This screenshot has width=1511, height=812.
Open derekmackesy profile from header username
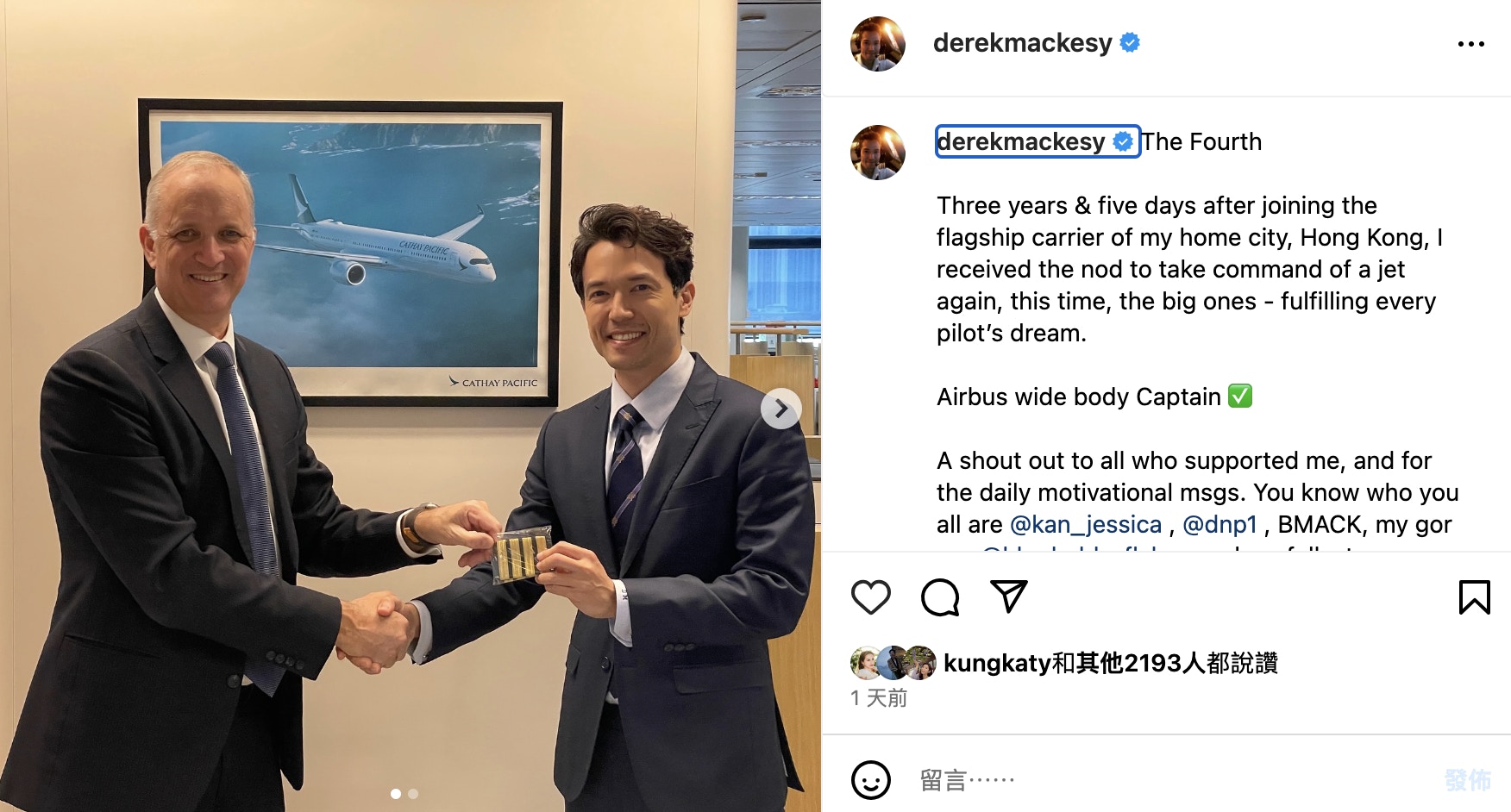click(x=1023, y=43)
